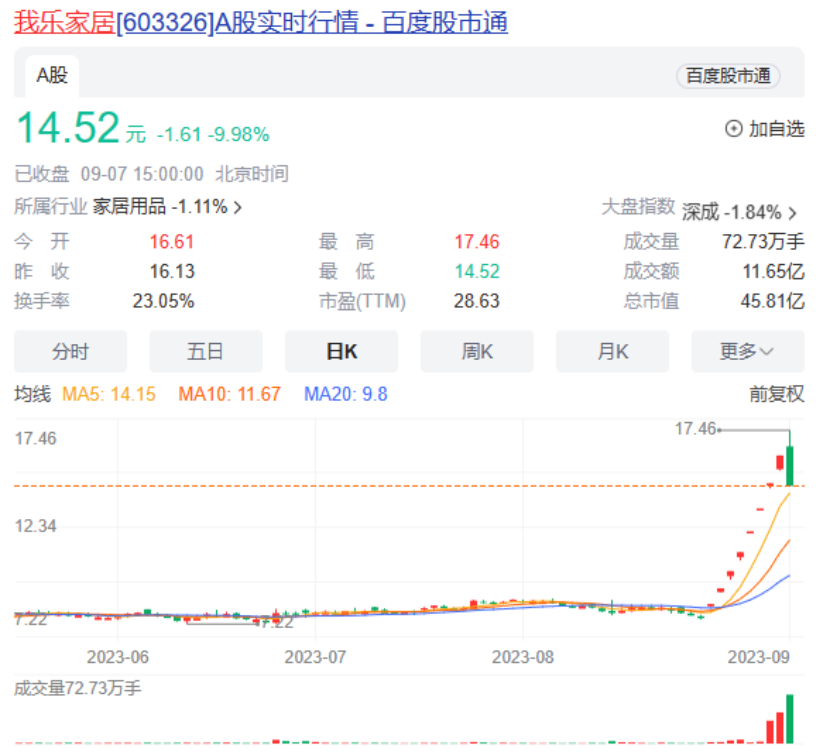The height and width of the screenshot is (753, 830).
Task: Expand the chevron next to 家居用品 -1.11%
Action: point(238,207)
